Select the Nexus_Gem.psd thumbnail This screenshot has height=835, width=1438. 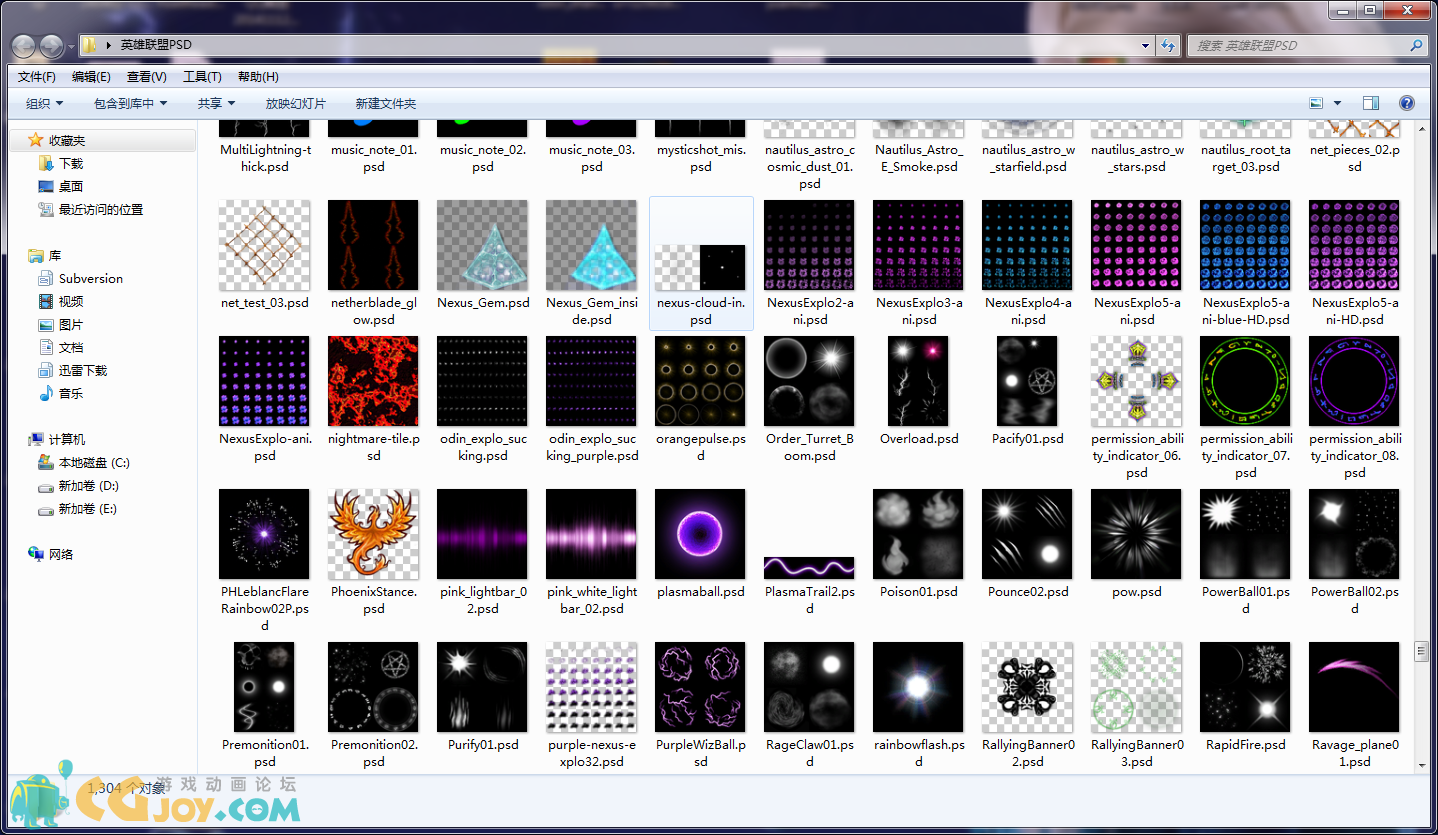(483, 245)
